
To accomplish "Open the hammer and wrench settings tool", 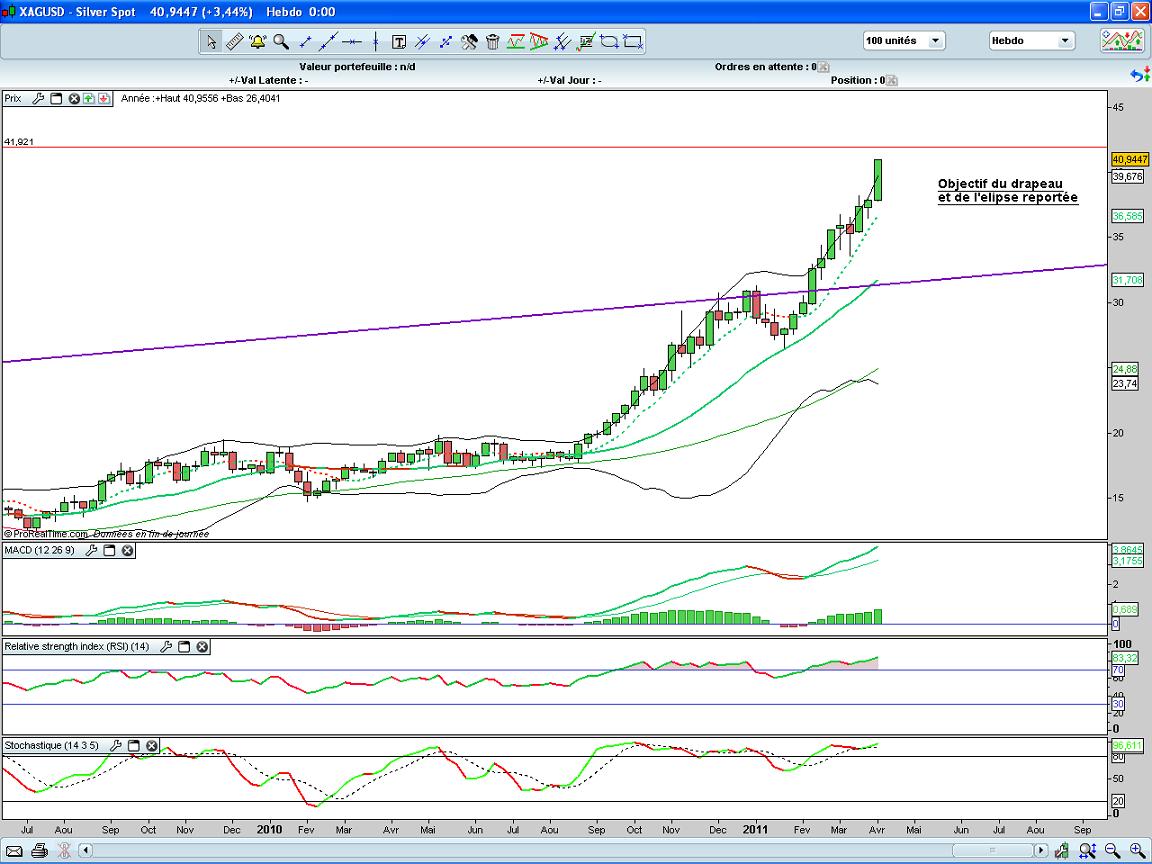I will coord(469,41).
